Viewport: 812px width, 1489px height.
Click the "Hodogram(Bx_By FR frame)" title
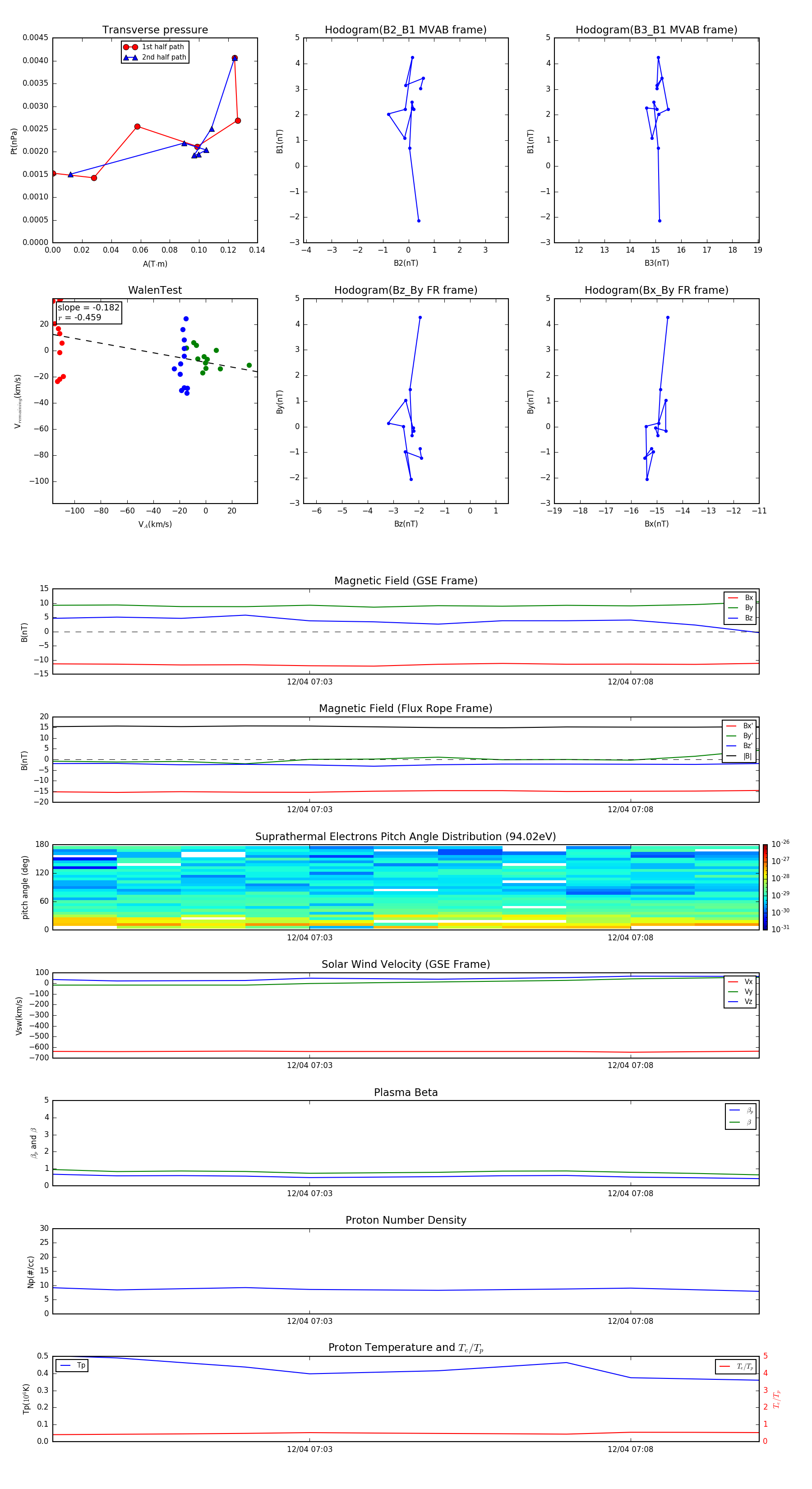[656, 290]
